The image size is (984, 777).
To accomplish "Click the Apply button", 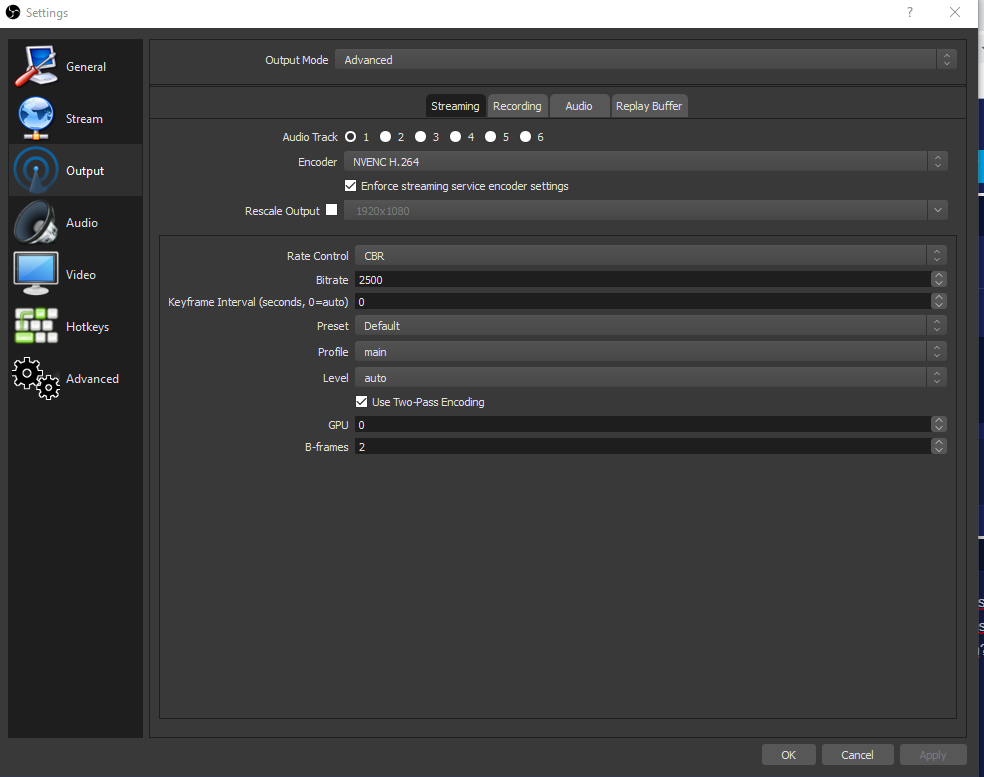I will [x=933, y=754].
